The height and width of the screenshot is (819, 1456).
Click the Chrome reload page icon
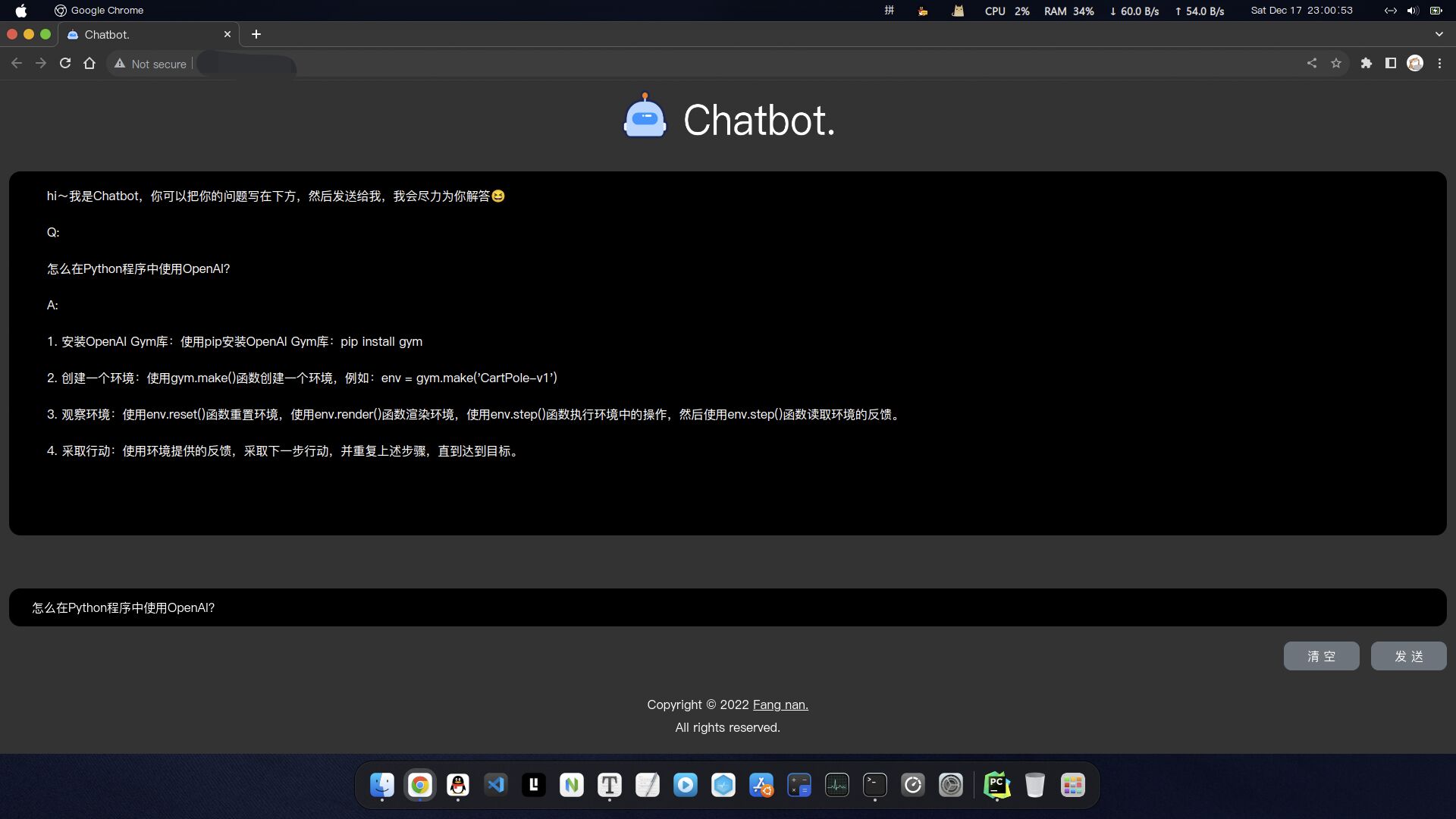coord(65,64)
